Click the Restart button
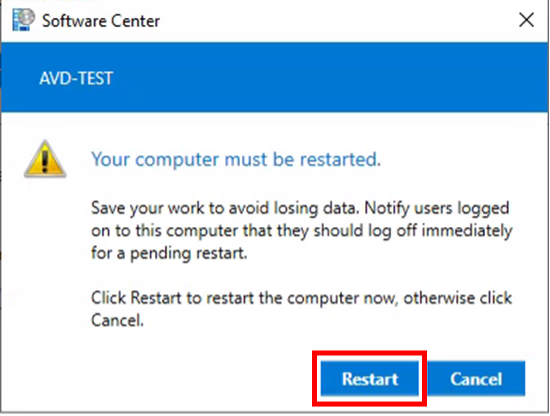 click(370, 378)
